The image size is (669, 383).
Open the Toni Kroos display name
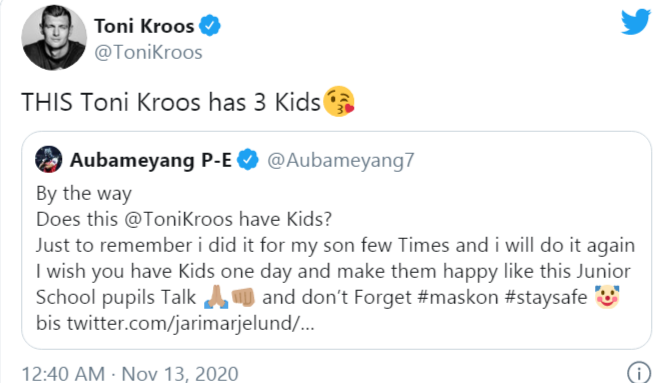(144, 26)
